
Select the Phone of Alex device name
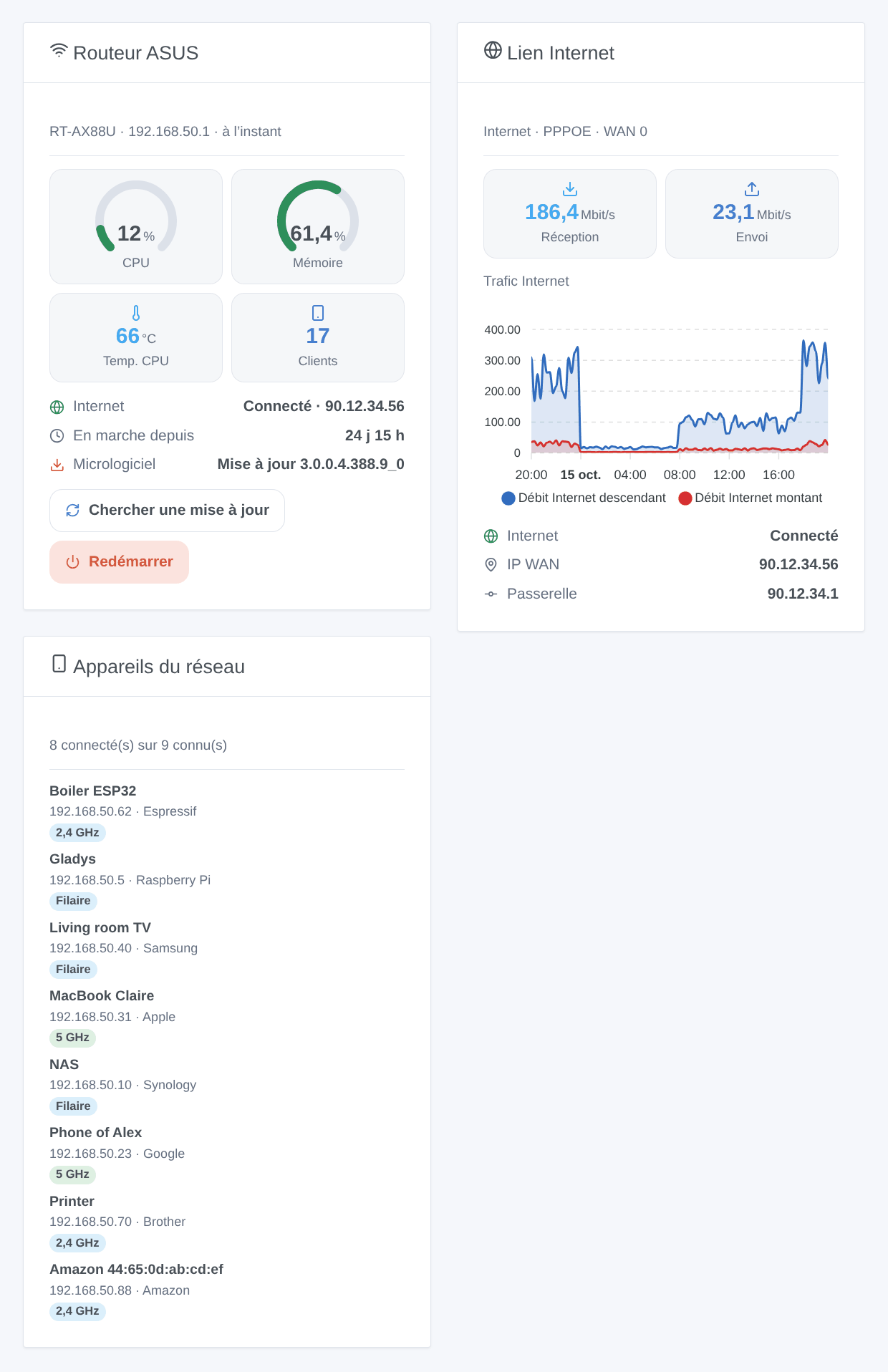coord(95,1132)
